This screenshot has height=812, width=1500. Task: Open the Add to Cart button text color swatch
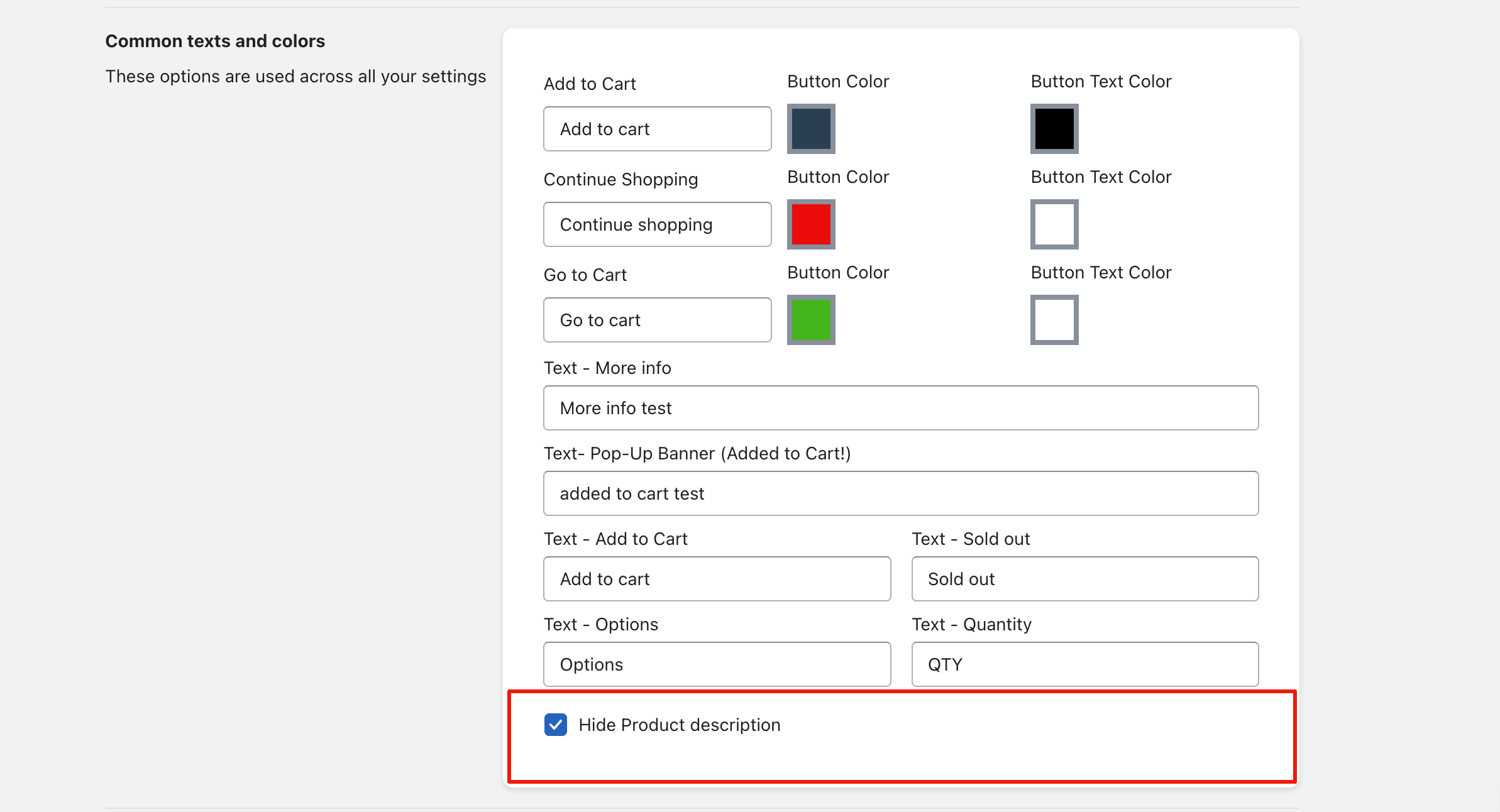click(1054, 129)
